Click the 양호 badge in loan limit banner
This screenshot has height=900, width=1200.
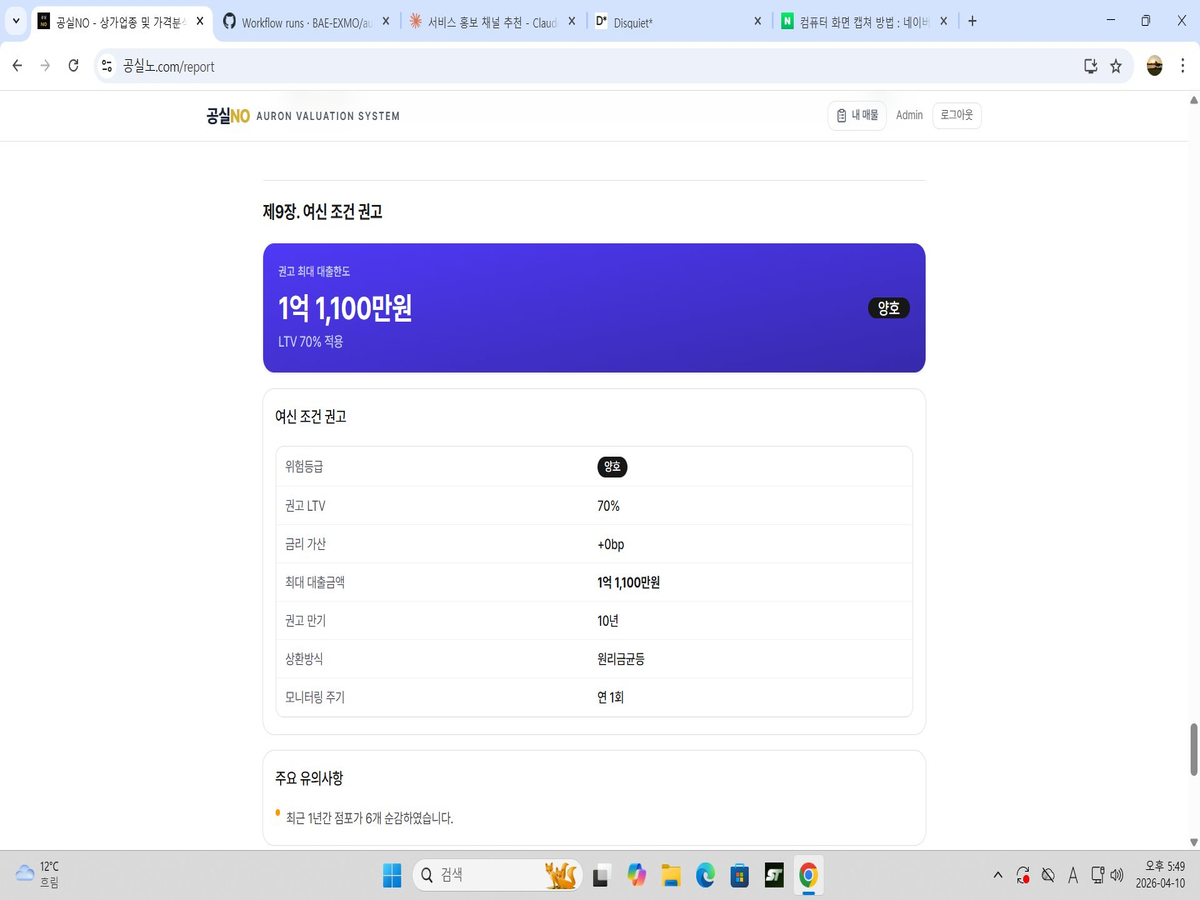pyautogui.click(x=889, y=308)
